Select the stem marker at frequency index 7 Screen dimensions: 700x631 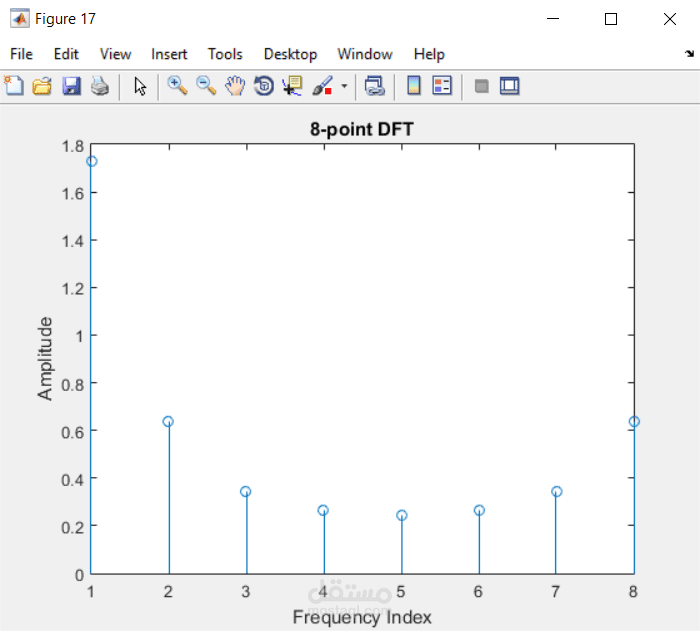point(556,491)
